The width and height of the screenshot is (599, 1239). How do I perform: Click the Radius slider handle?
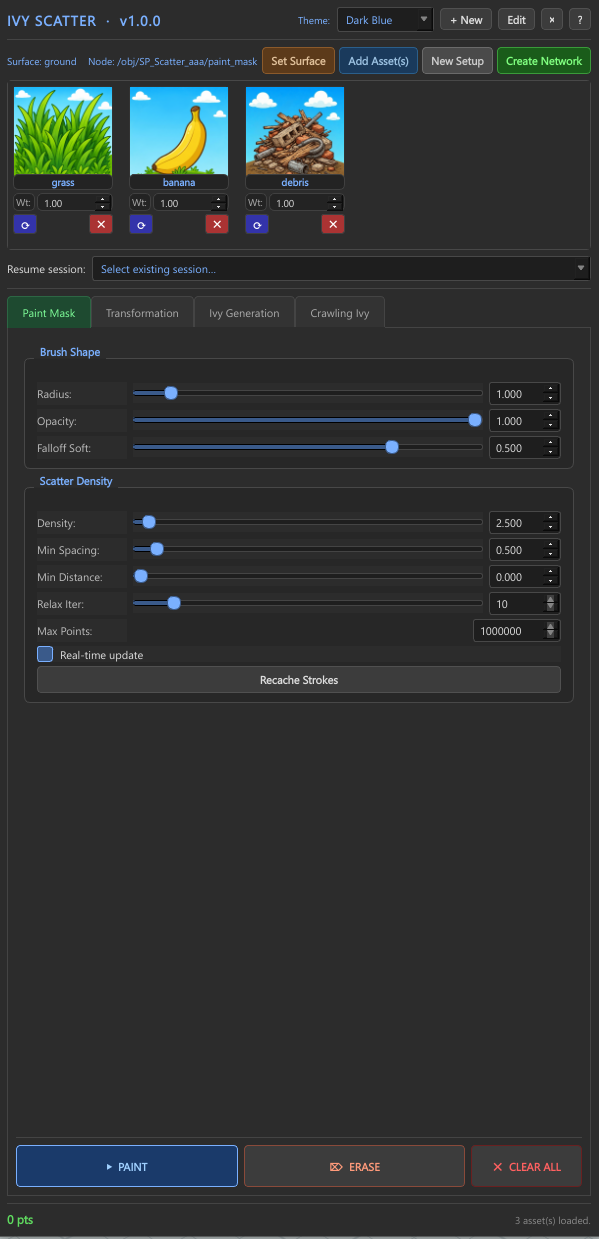click(x=171, y=393)
